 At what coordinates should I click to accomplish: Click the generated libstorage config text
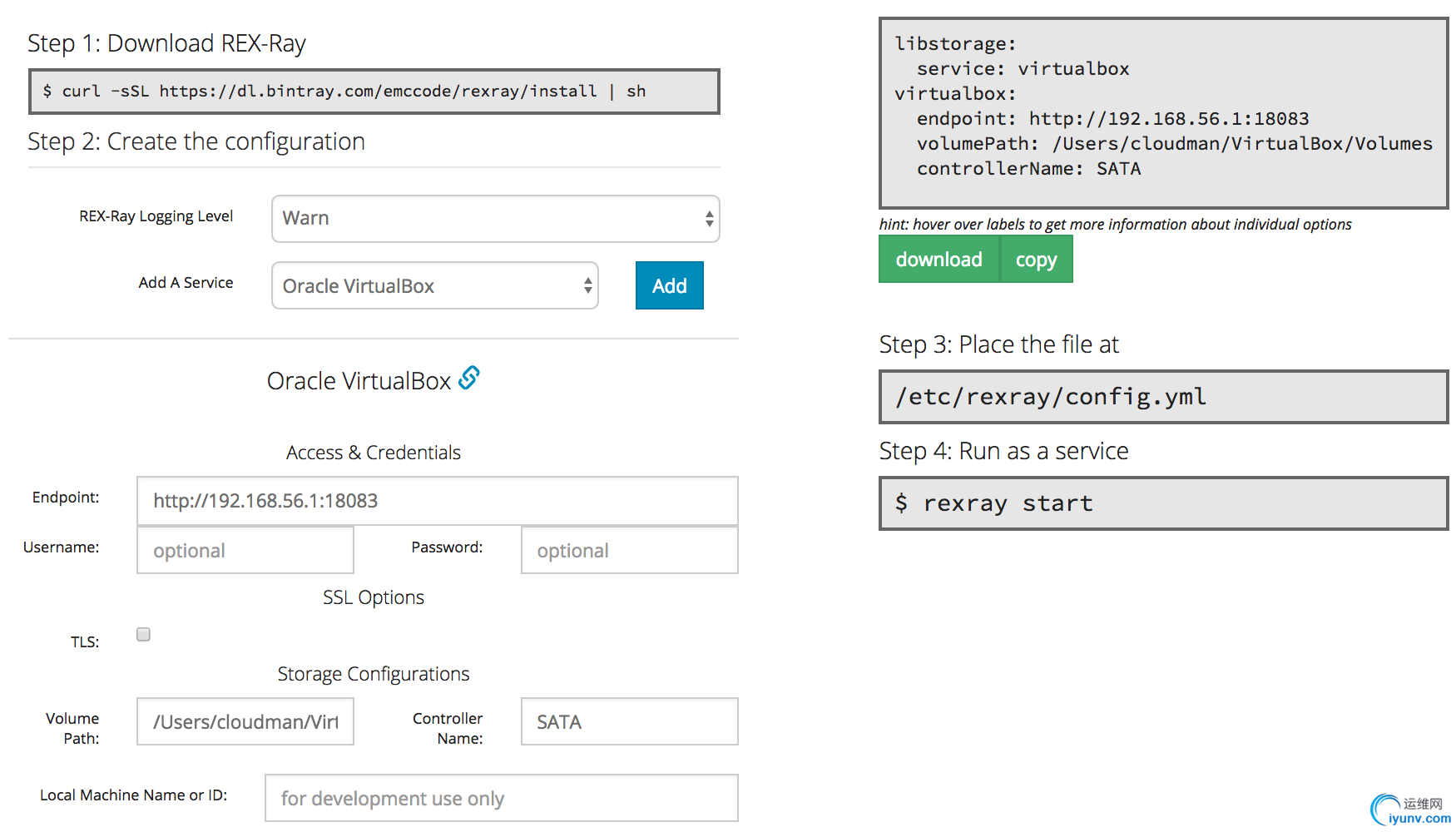click(x=1163, y=106)
